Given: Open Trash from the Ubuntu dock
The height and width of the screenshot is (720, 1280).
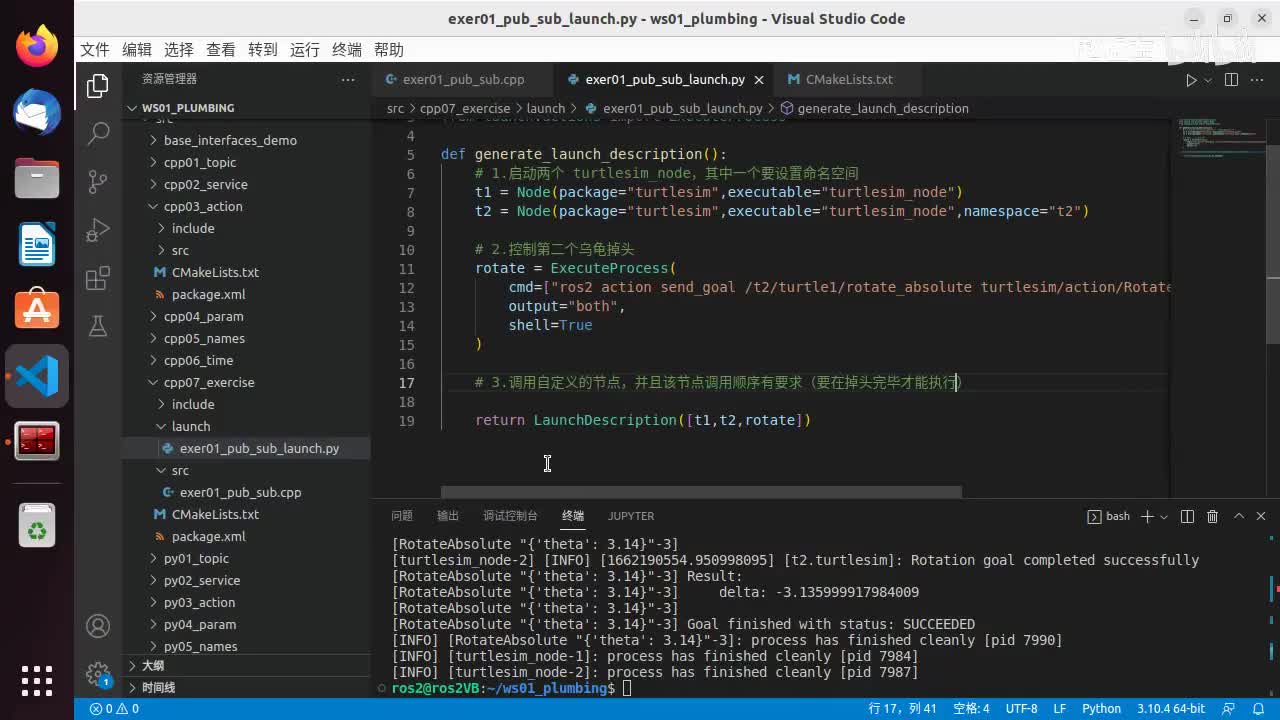Looking at the screenshot, I should click(37, 526).
